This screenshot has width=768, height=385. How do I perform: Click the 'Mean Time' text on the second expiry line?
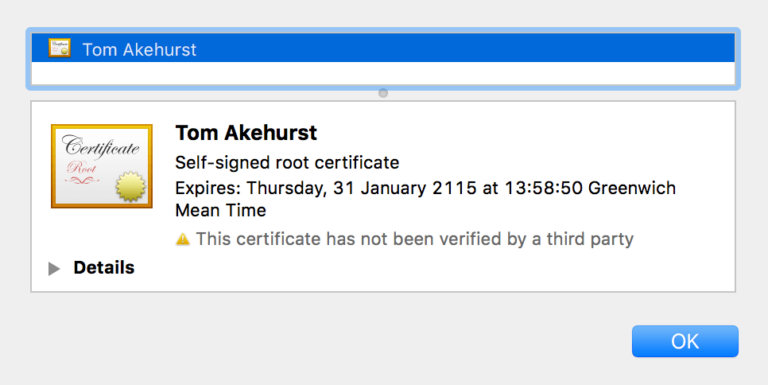point(221,211)
